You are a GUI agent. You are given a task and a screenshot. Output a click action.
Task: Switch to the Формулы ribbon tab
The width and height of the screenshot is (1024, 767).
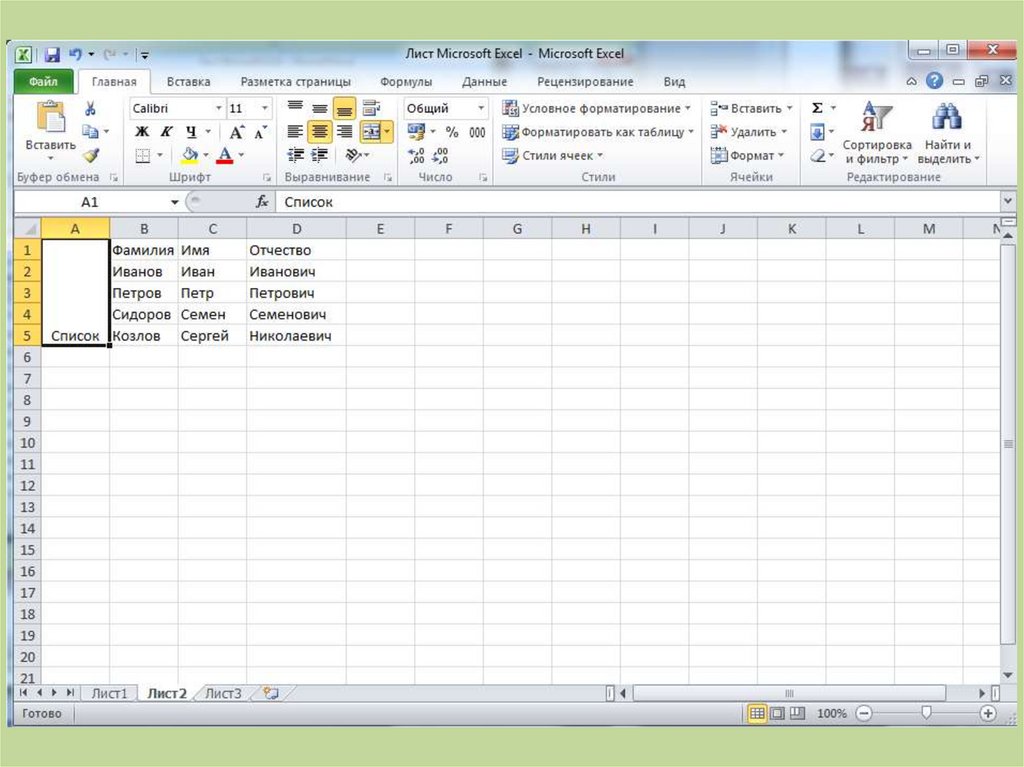tap(405, 82)
